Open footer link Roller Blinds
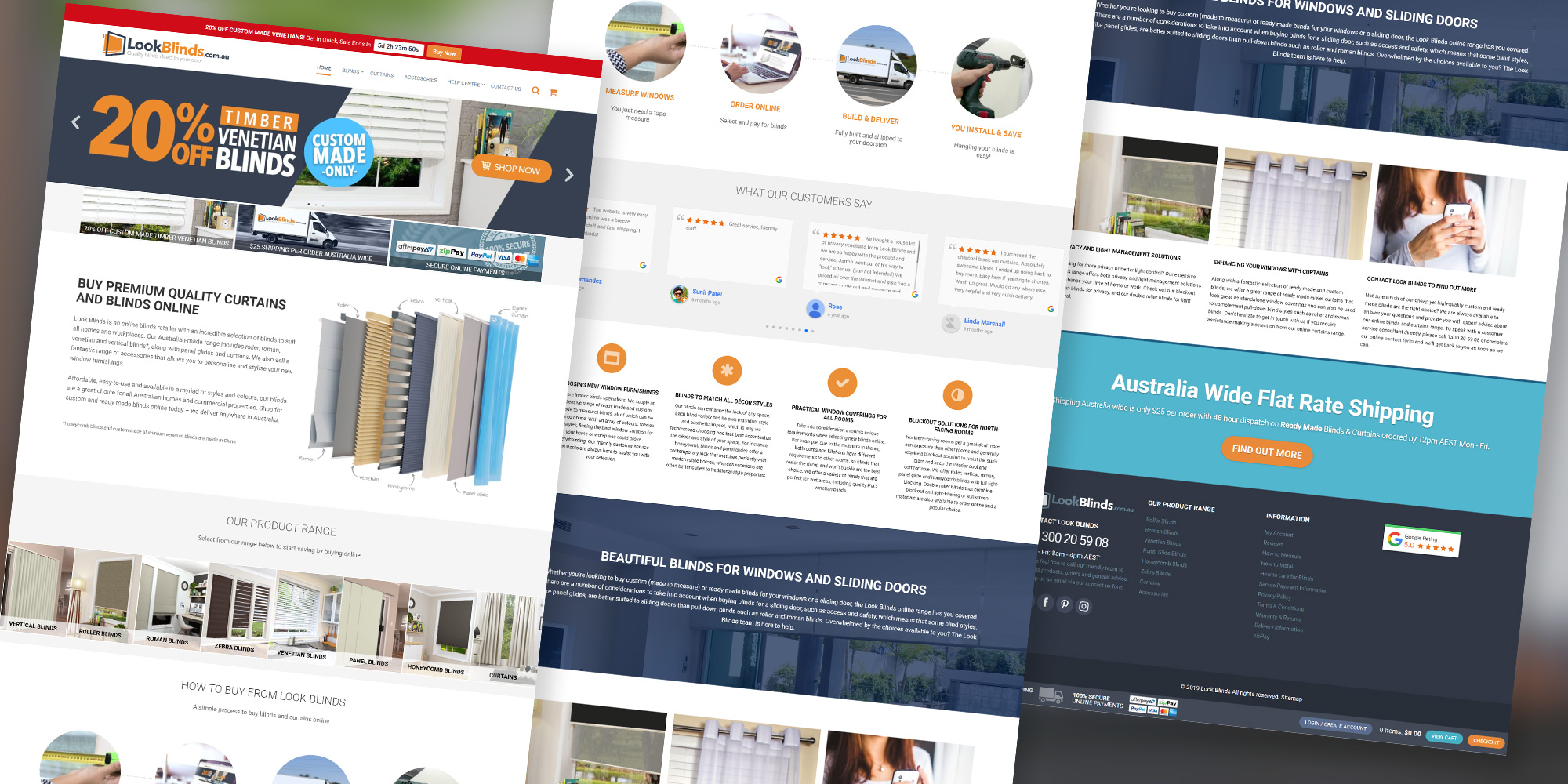This screenshot has width=1568, height=784. pyautogui.click(x=1161, y=521)
